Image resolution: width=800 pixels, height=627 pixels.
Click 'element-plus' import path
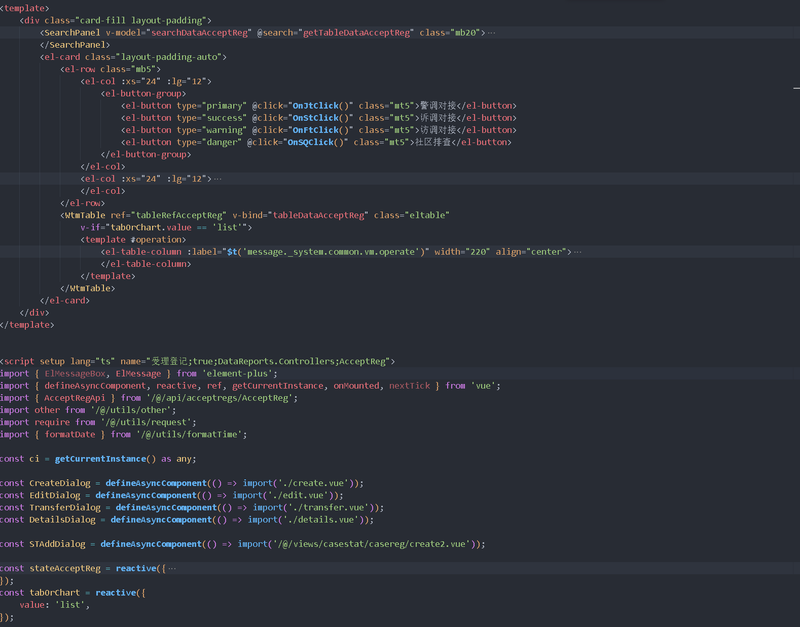(238, 374)
